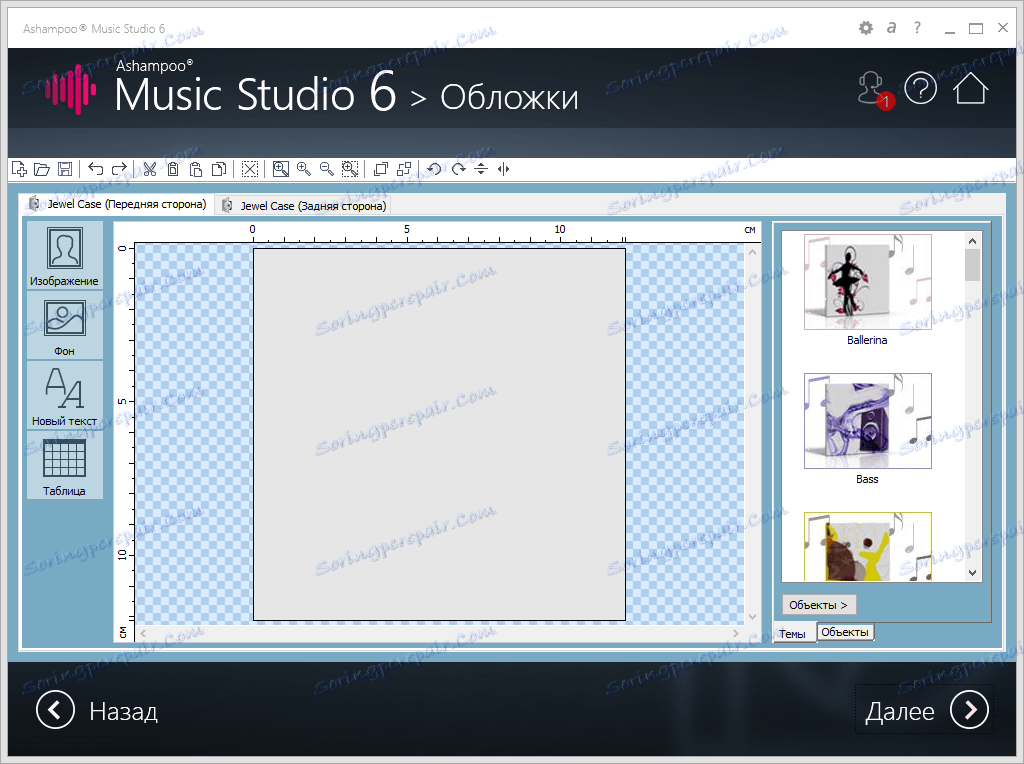This screenshot has height=764, width=1024.
Task: Select the Темы tab
Action: coord(793,633)
